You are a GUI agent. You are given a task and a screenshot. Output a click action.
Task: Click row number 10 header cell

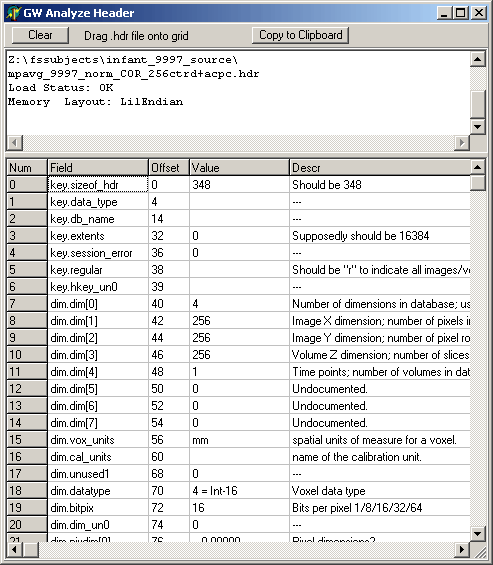tap(27, 355)
